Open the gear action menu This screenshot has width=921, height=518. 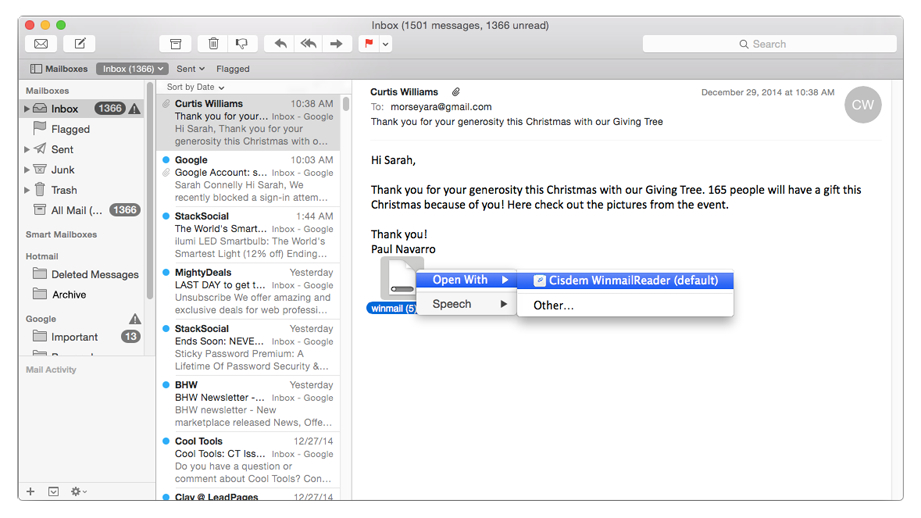coord(78,492)
